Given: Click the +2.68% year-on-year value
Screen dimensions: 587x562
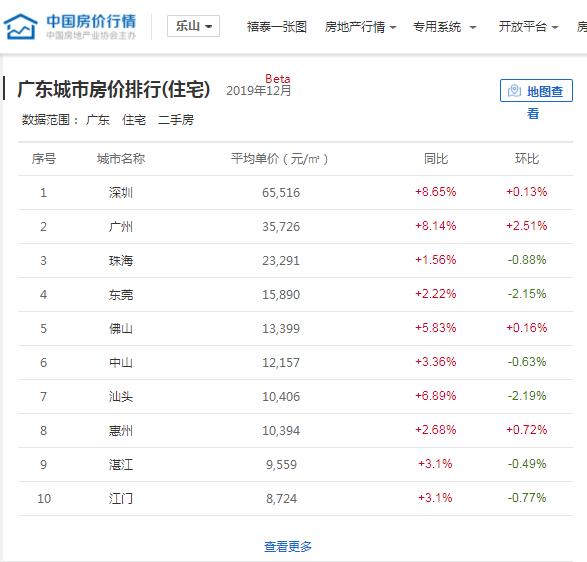Looking at the screenshot, I should [436, 430].
